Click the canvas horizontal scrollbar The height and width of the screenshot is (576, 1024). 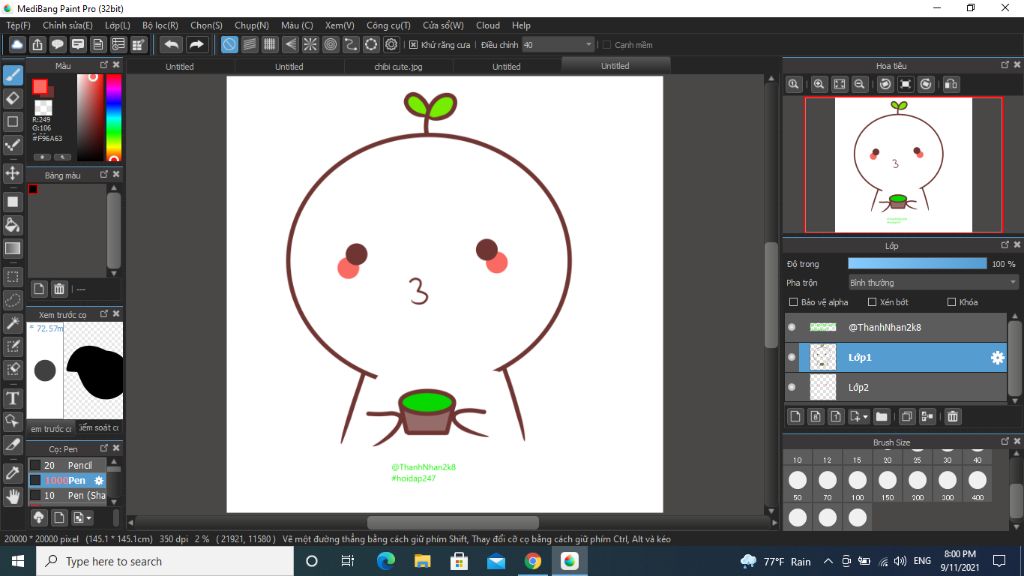[x=453, y=522]
